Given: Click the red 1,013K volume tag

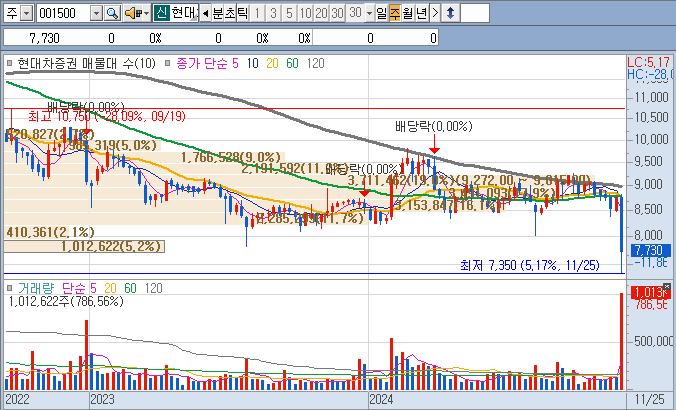Looking at the screenshot, I should tap(651, 292).
